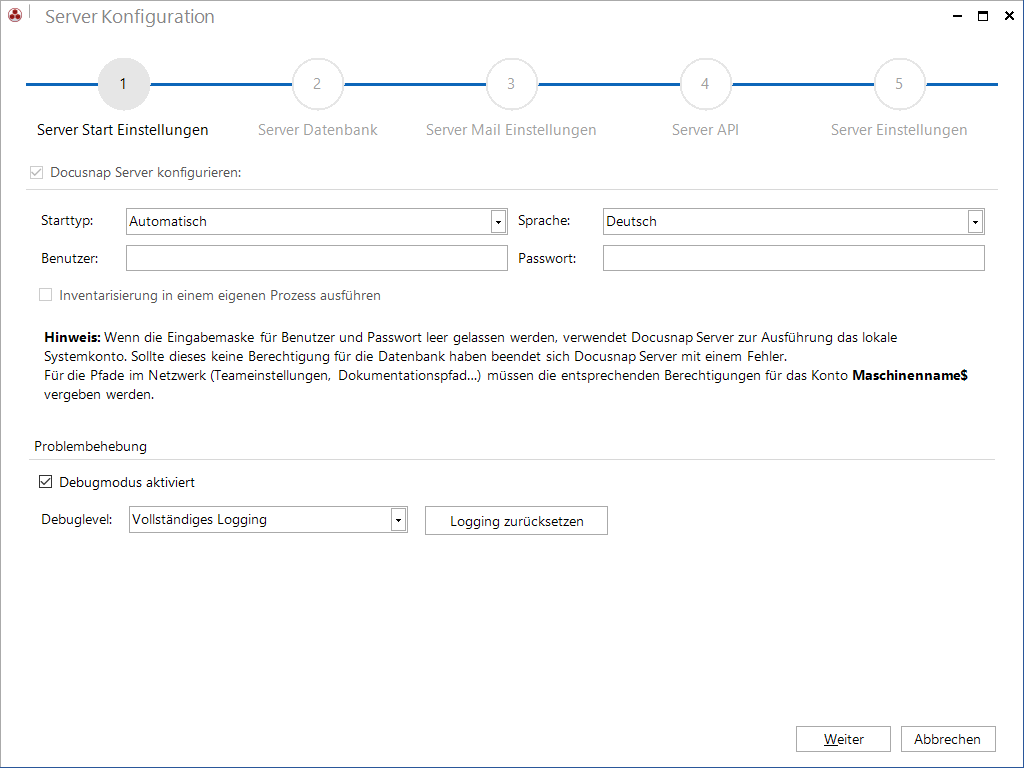Enable Inventarisierung in eigenem Prozess checkbox
Viewport: 1024px width, 768px height.
(x=45, y=295)
